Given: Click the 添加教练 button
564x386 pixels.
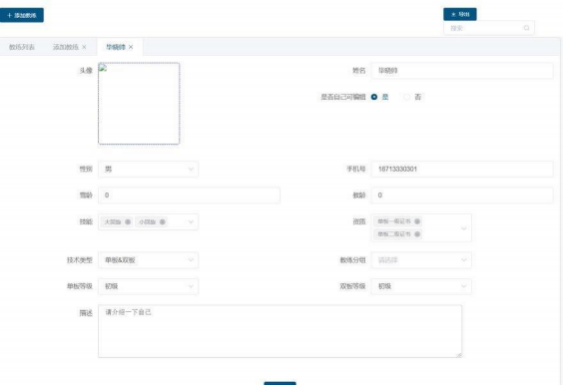Looking at the screenshot, I should pos(22,15).
